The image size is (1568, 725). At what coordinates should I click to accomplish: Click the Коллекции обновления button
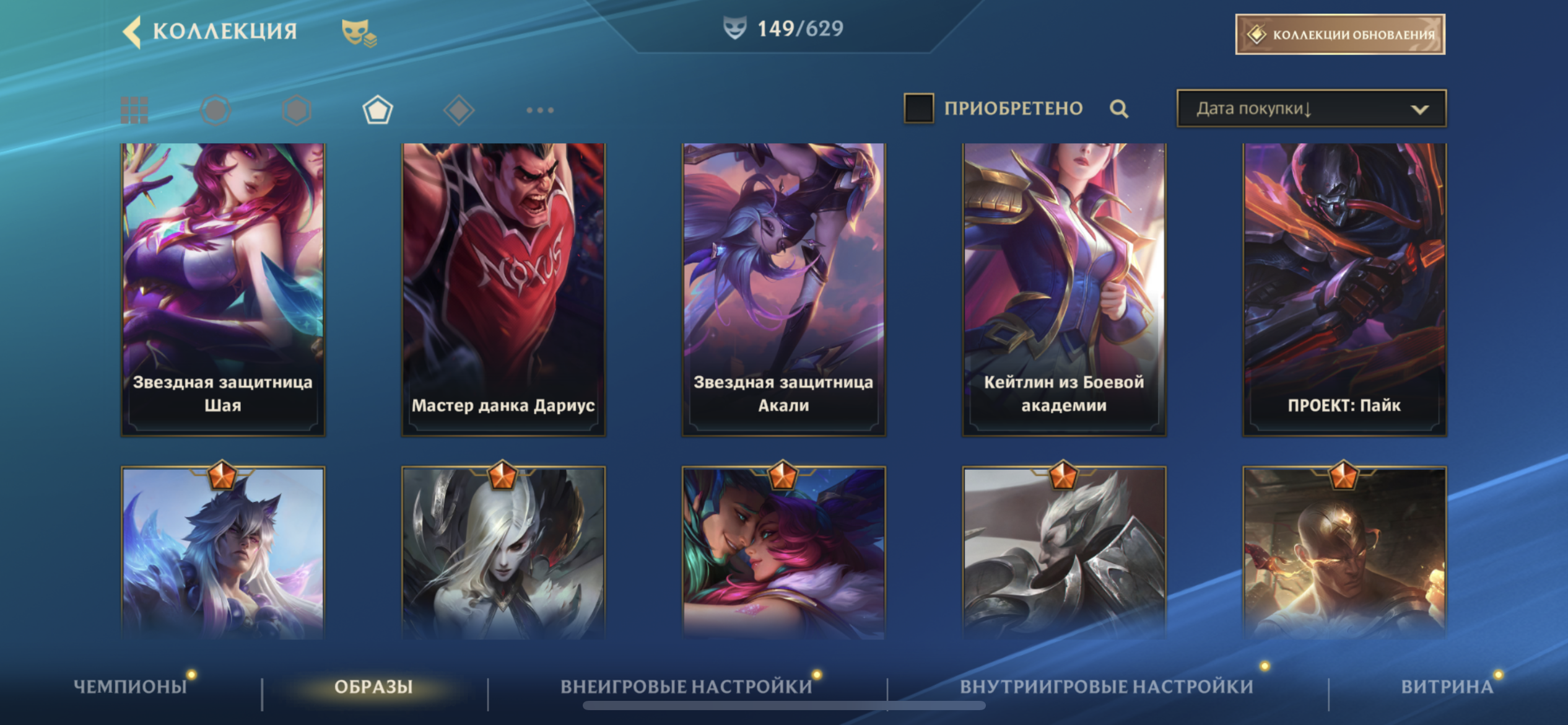click(x=1340, y=34)
